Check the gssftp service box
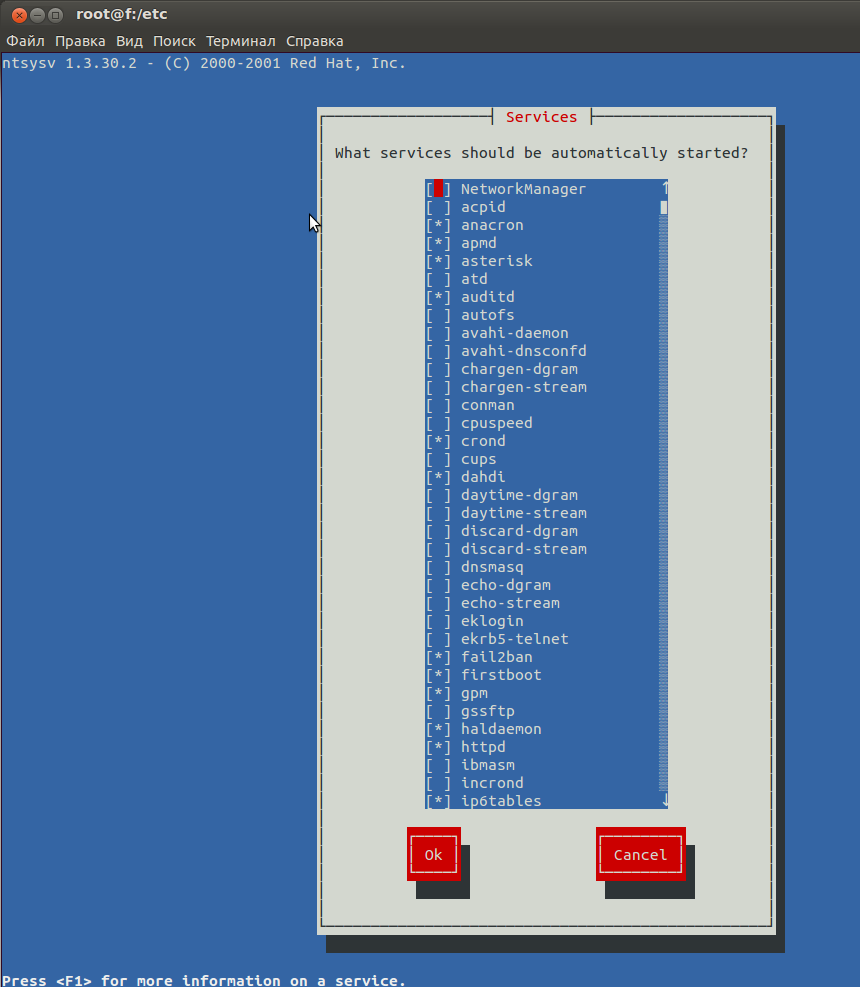 [x=439, y=711]
